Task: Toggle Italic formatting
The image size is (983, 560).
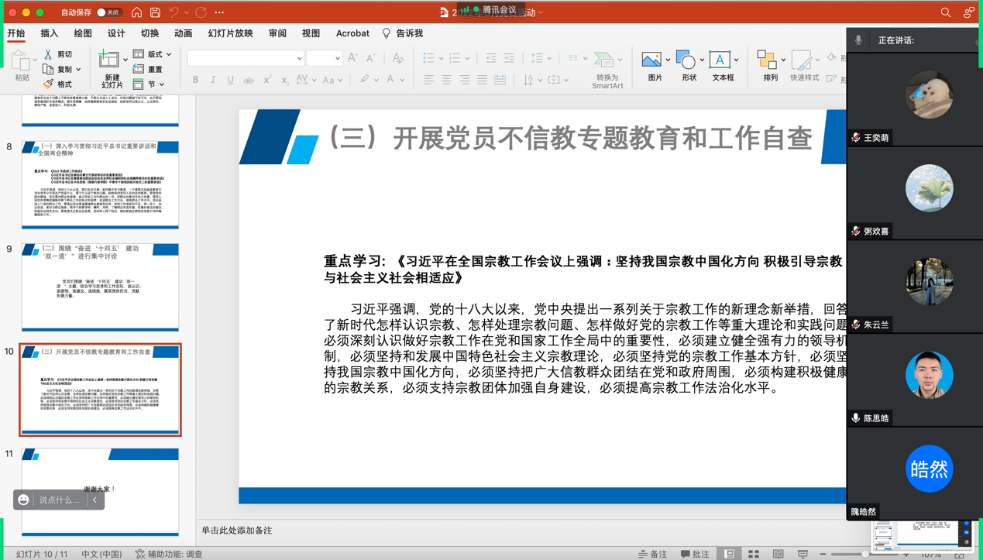Action: [x=213, y=80]
